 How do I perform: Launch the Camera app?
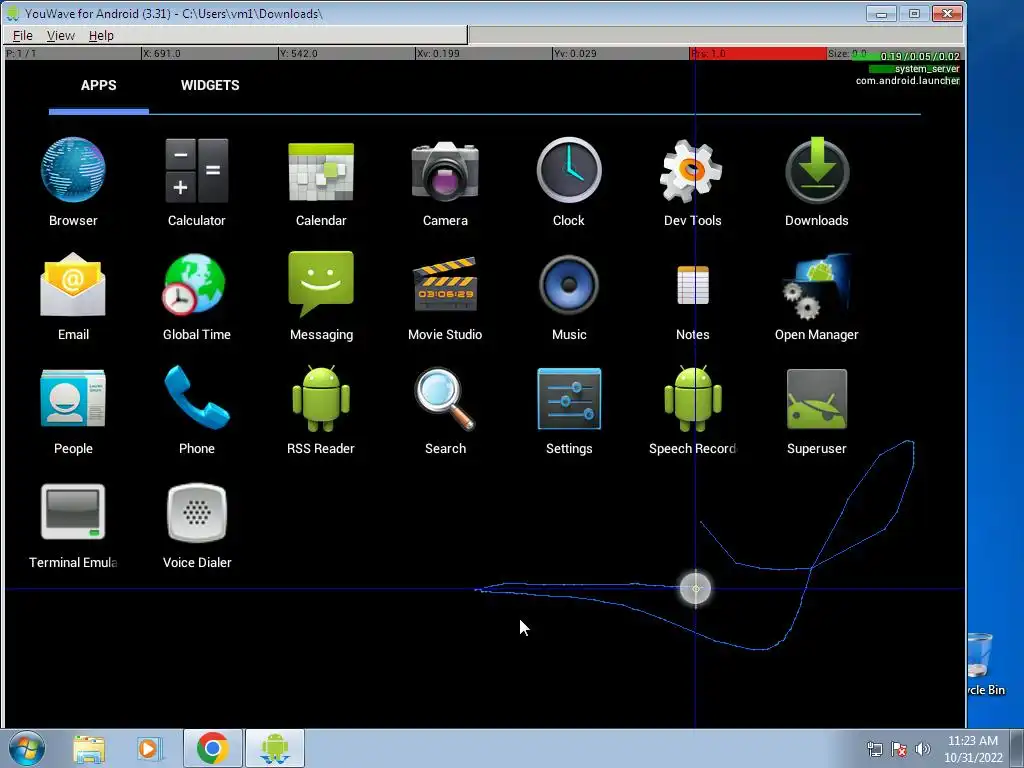pos(445,182)
